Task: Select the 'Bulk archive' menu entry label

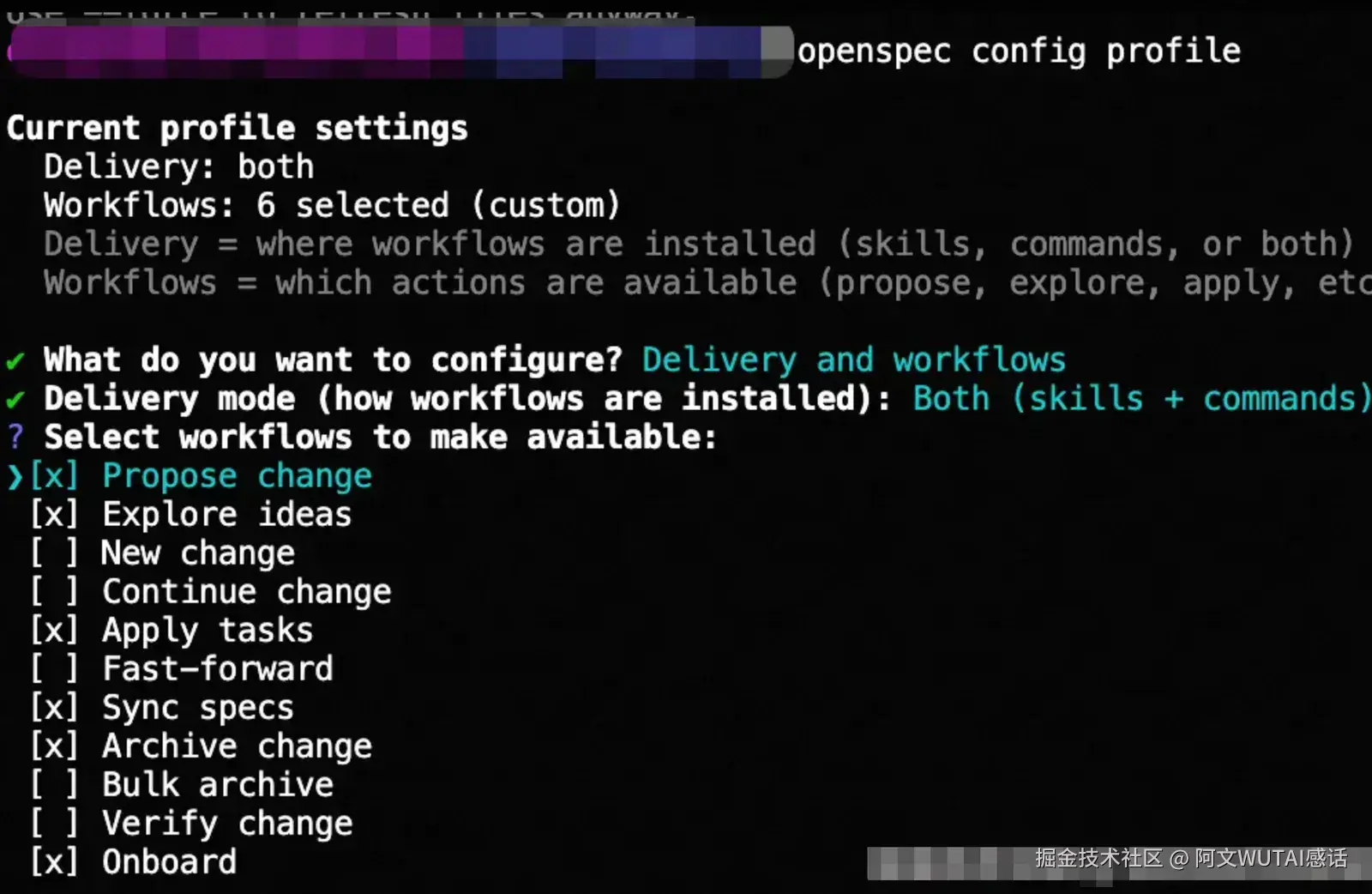Action: point(218,785)
